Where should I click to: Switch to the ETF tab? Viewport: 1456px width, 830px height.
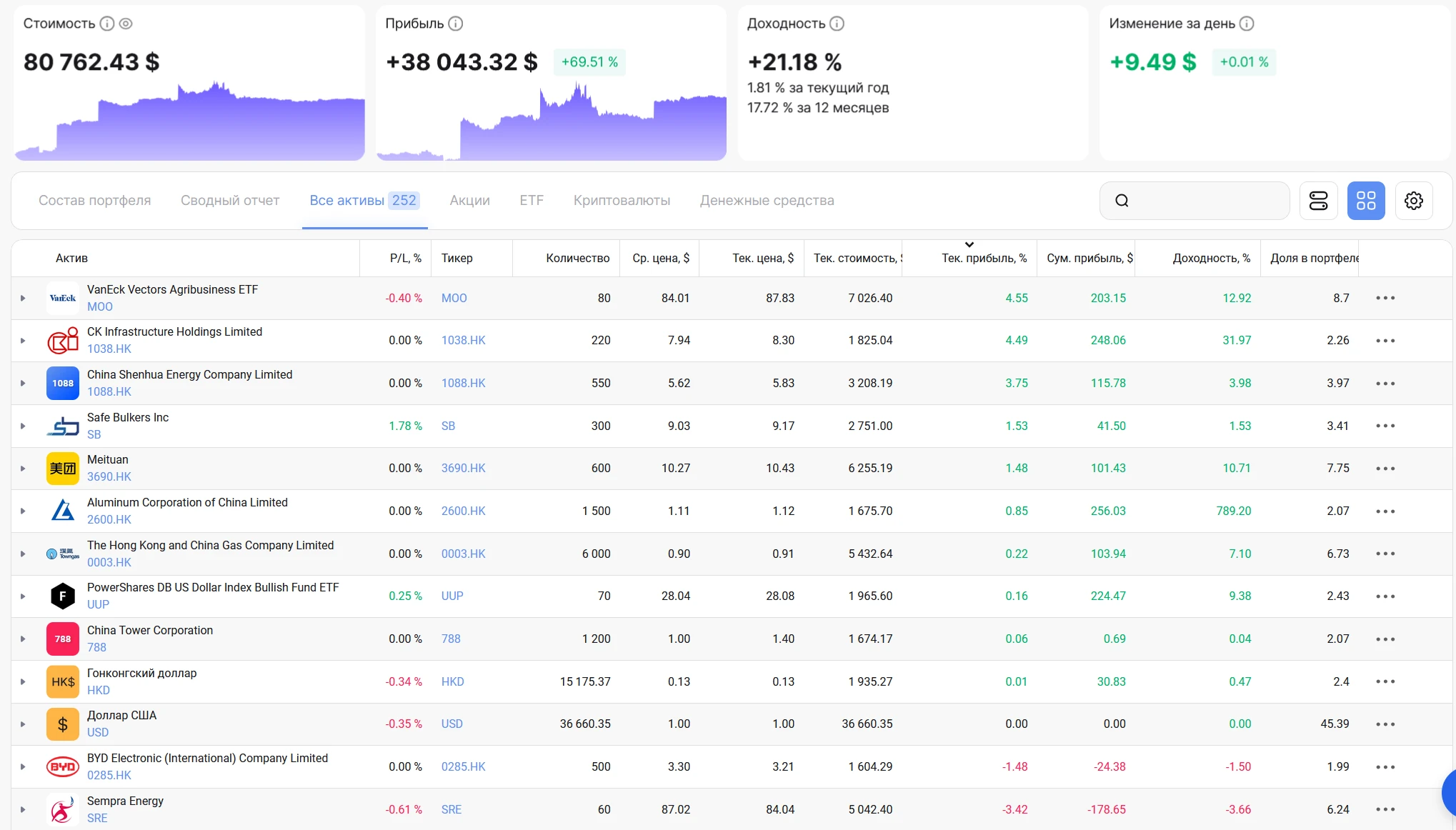coord(532,201)
